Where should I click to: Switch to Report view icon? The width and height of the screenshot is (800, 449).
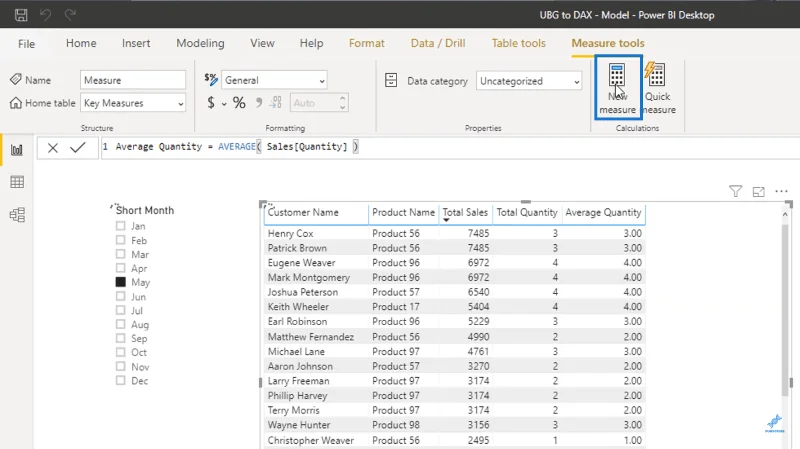pos(17,150)
